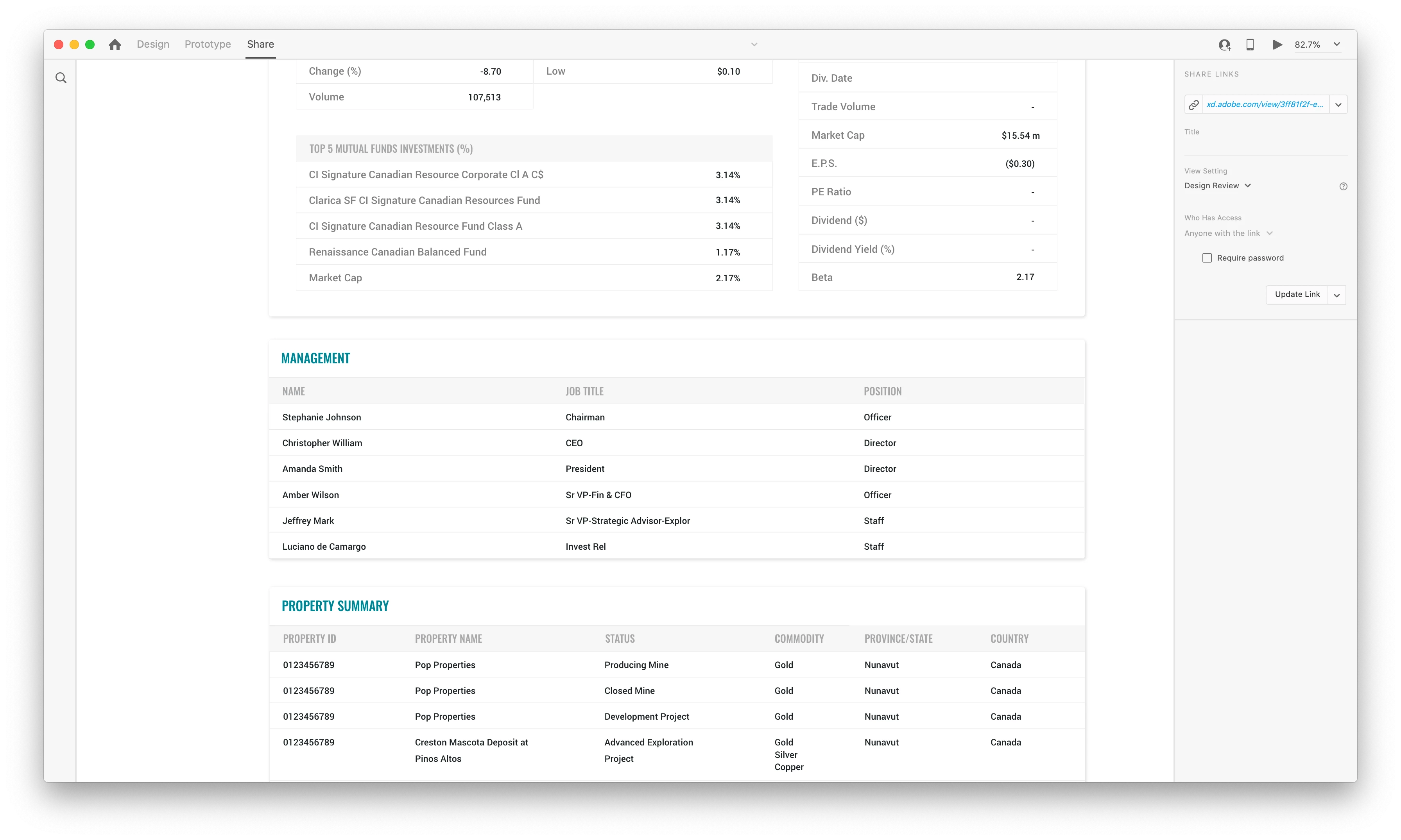
Task: Open the Design Review view setting dropdown
Action: click(1218, 186)
